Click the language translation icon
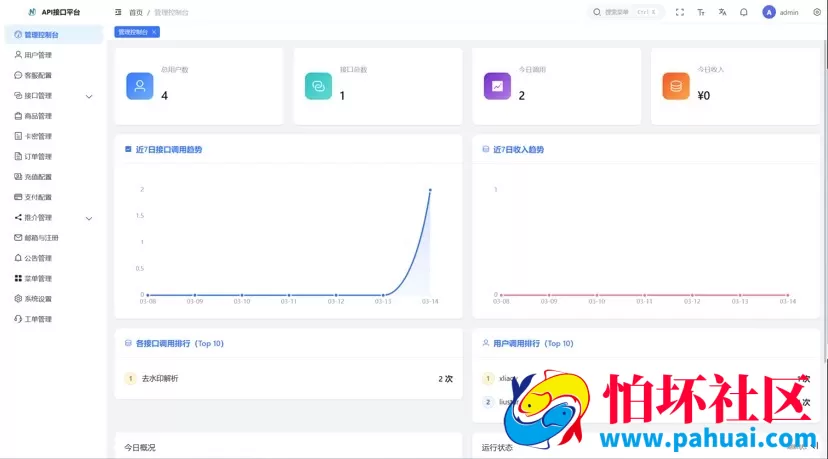 [x=722, y=13]
